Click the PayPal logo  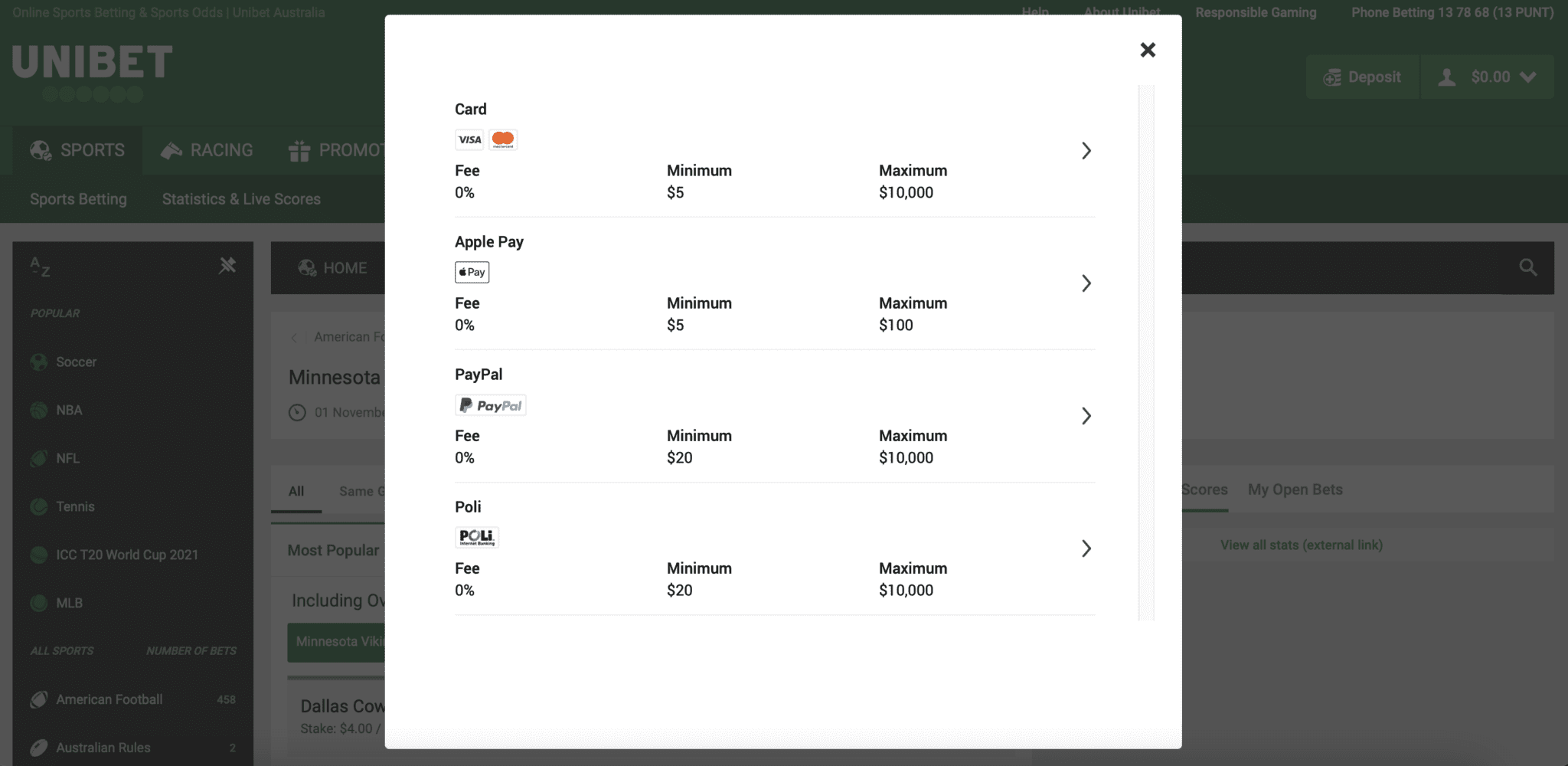click(490, 405)
